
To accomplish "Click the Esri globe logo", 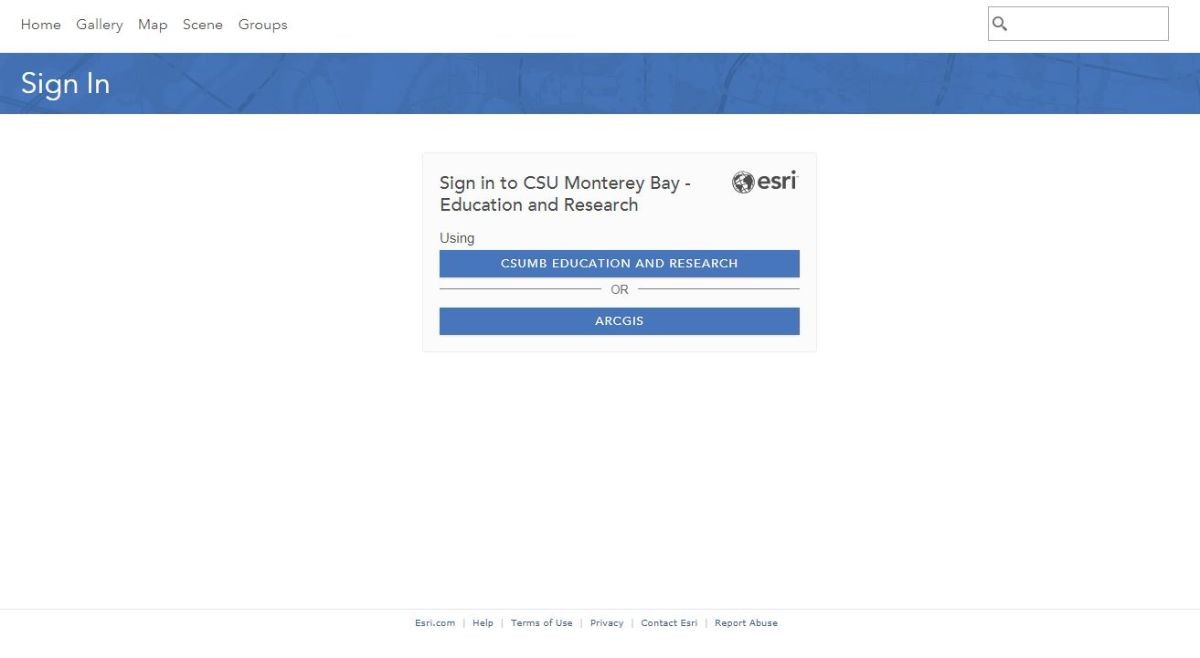I will [x=763, y=182].
